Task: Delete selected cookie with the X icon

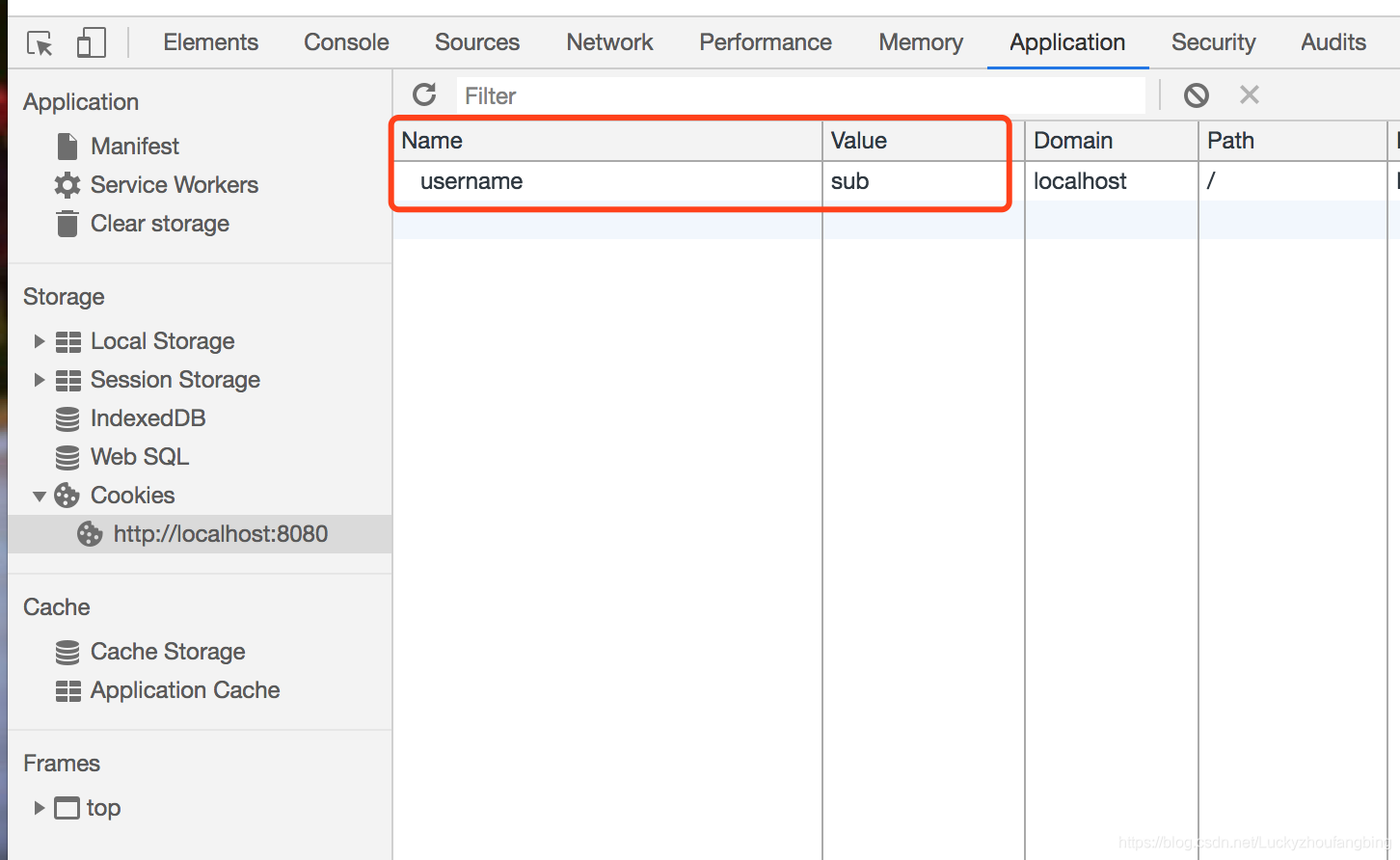Action: point(1250,94)
